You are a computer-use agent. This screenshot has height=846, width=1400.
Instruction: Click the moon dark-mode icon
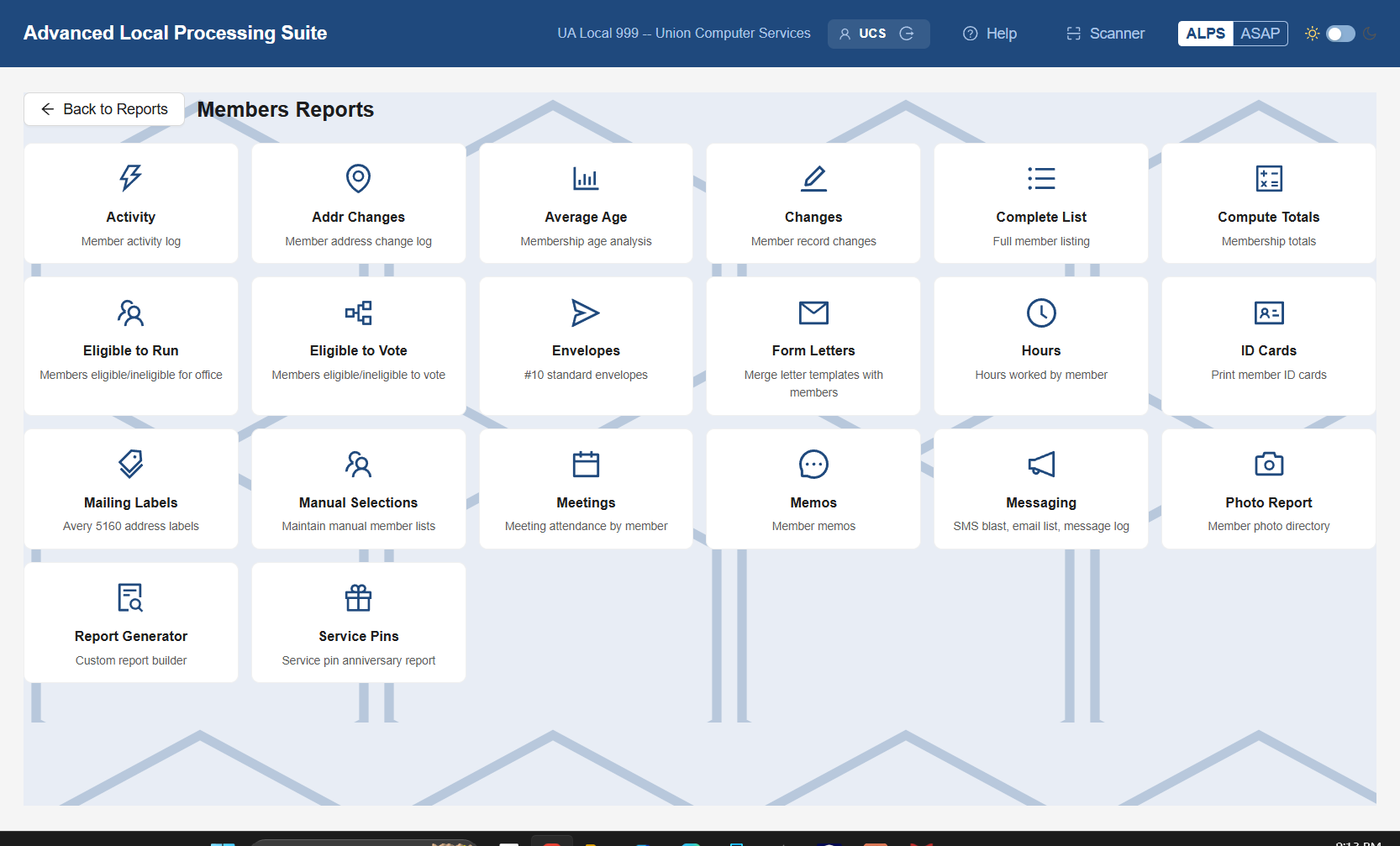click(1369, 34)
